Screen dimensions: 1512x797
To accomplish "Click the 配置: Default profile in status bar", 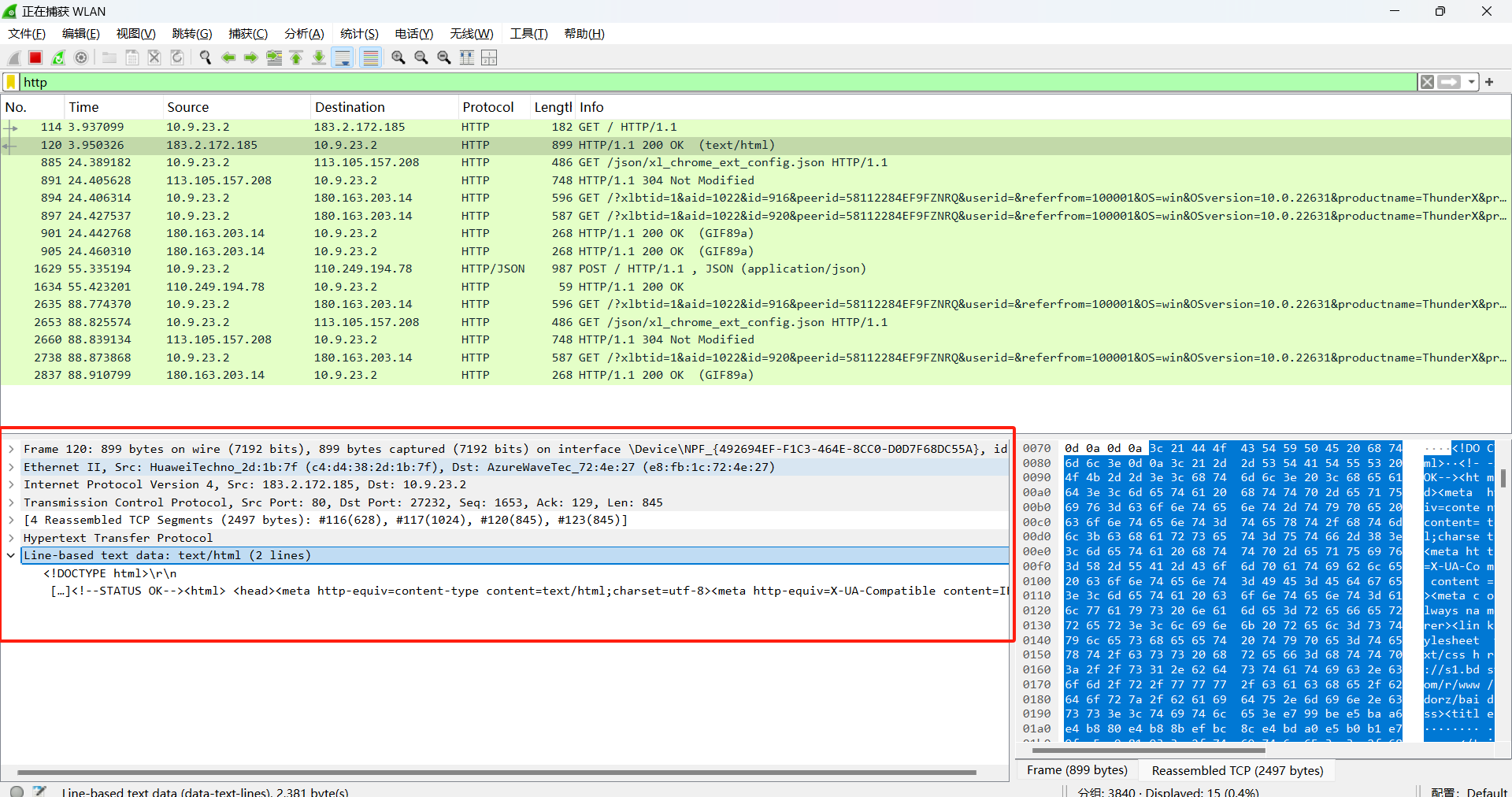I will (x=1469, y=791).
